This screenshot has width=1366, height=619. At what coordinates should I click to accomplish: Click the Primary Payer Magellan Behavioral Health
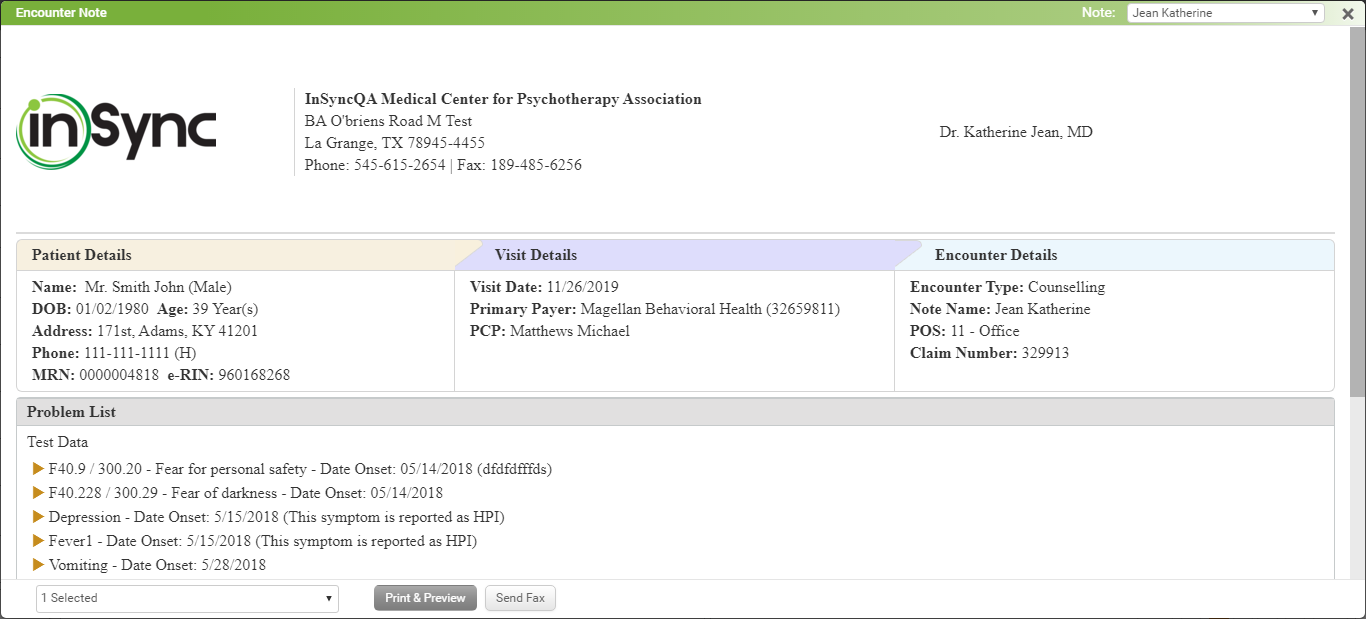pos(709,309)
